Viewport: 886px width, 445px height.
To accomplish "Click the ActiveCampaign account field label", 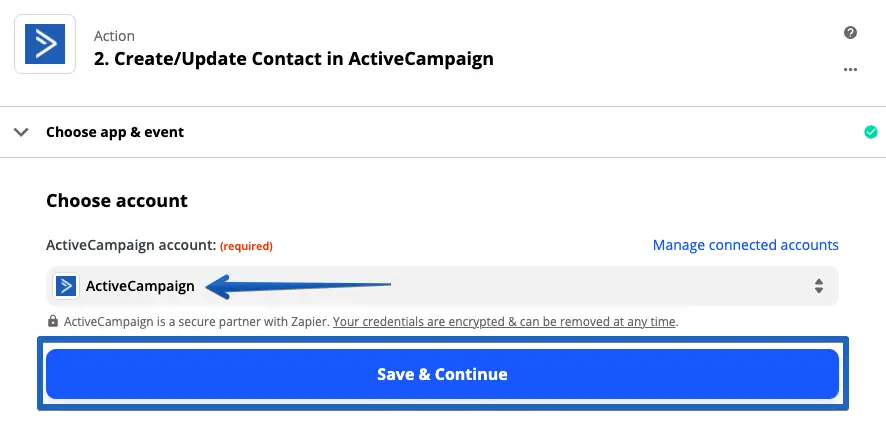I will 130,245.
